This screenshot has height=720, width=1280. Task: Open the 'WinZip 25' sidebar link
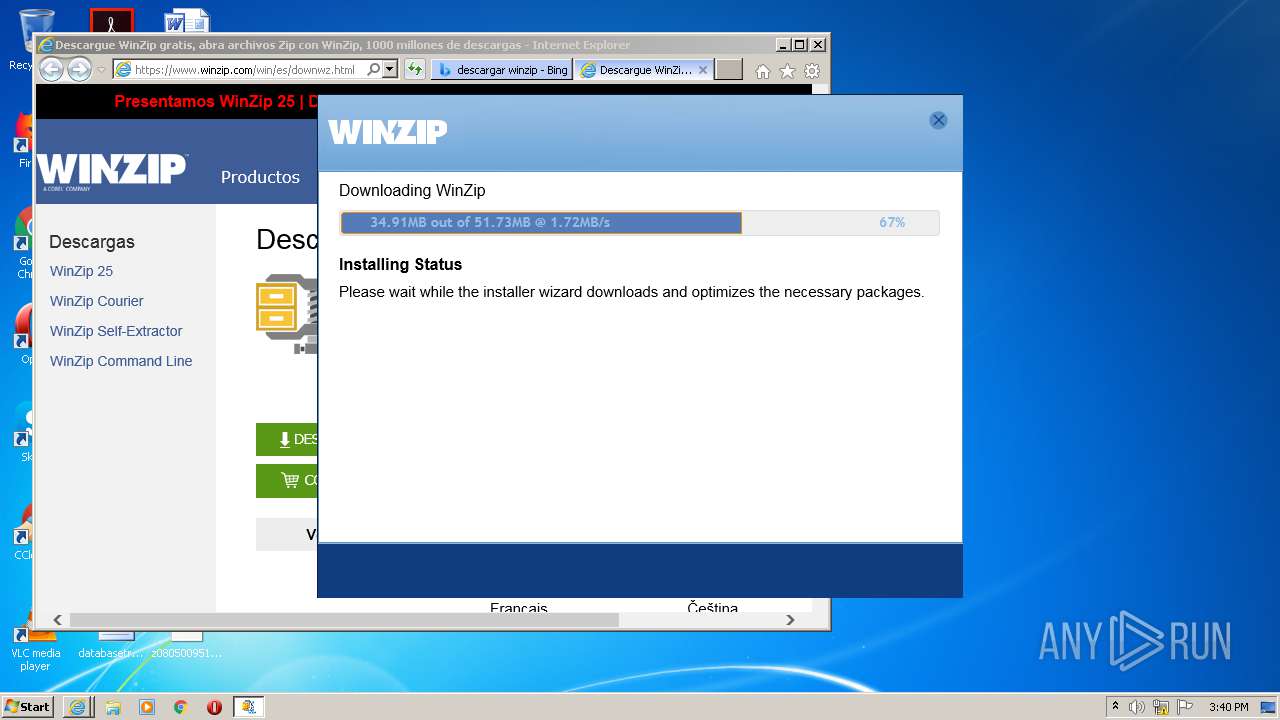pos(81,271)
